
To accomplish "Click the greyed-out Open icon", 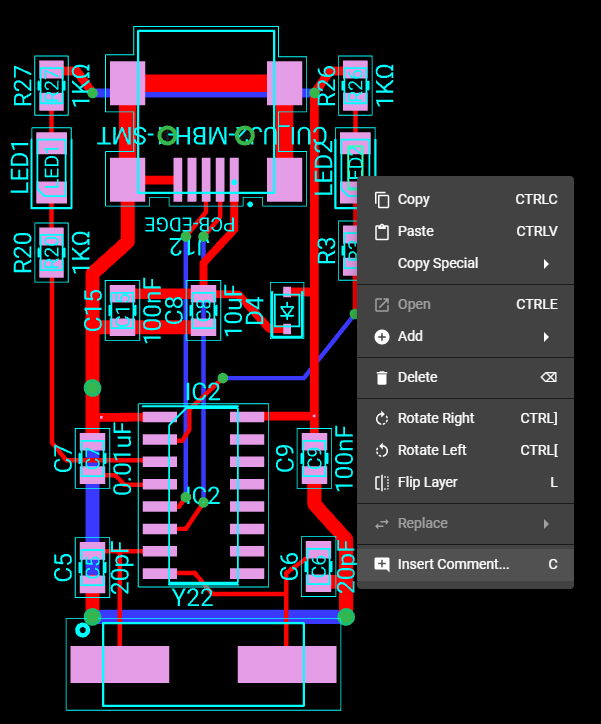I will tap(382, 304).
